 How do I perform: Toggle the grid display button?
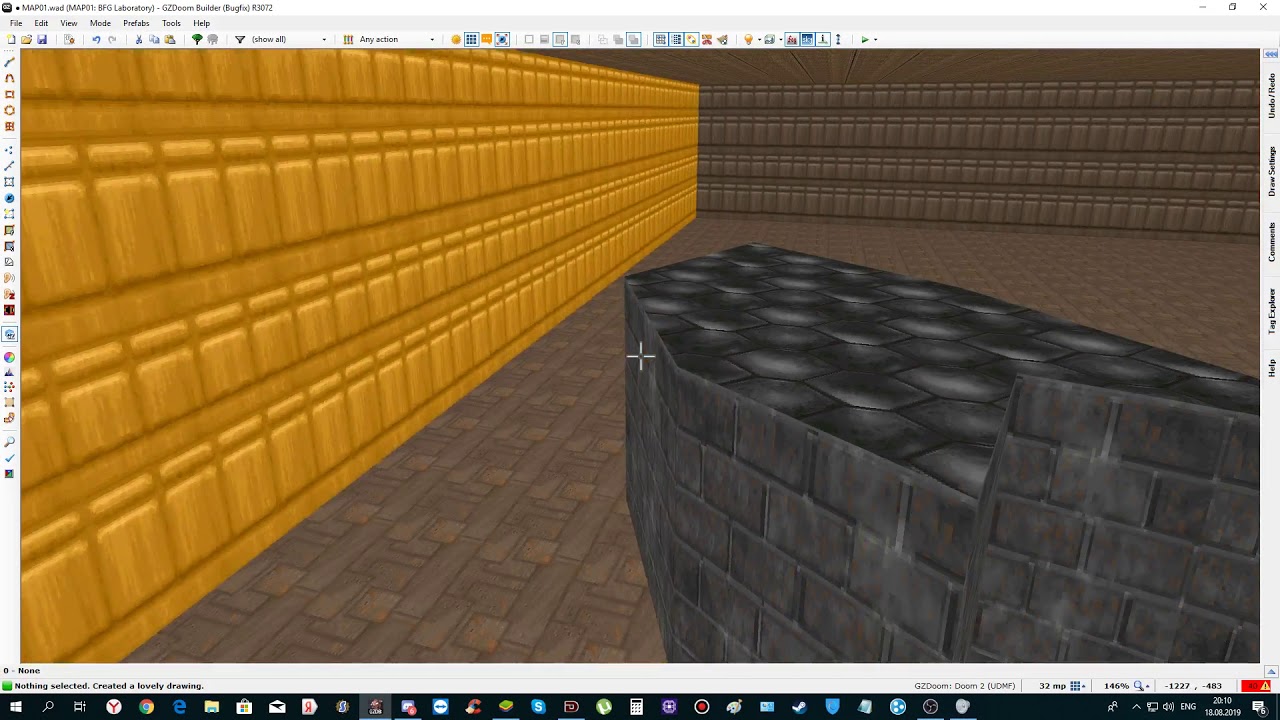point(471,39)
